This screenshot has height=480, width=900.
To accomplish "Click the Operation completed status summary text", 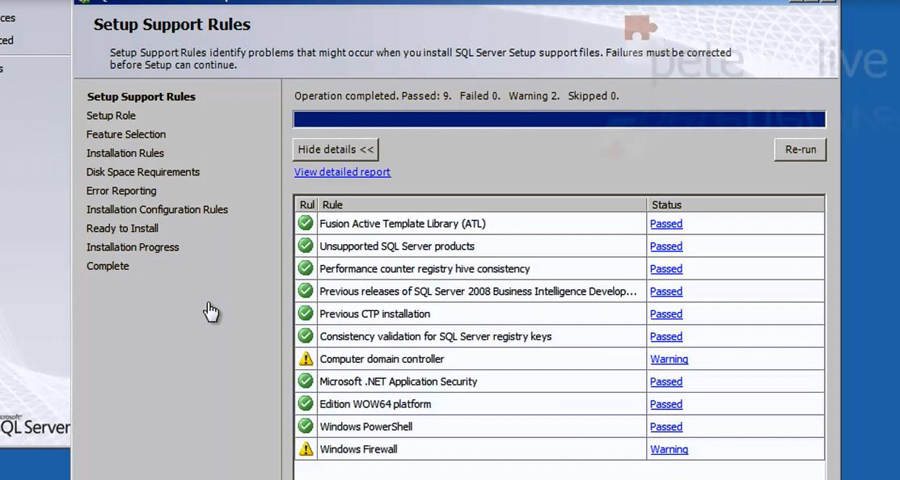I will point(456,96).
